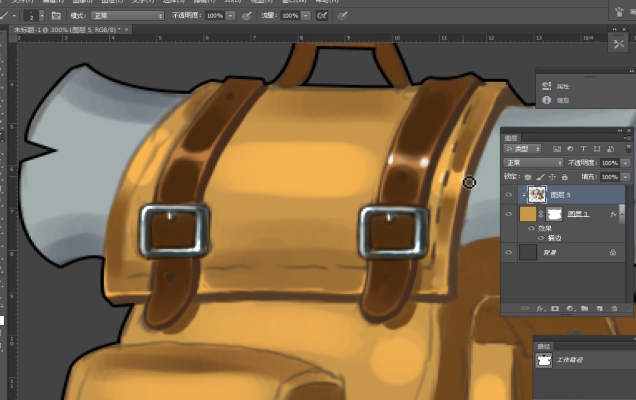Click the layer 不透明度 100% field
636x400 pixels.
[x=610, y=163]
